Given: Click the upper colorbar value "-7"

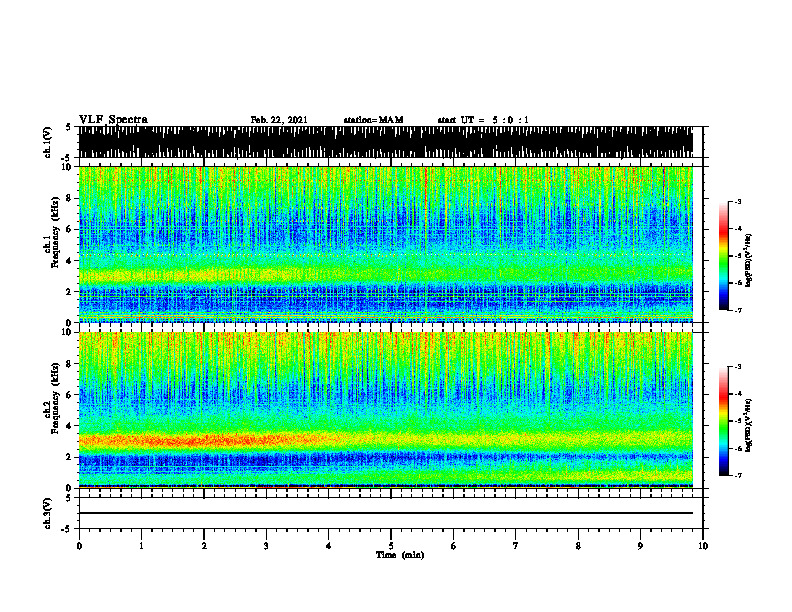Looking at the screenshot, I should tap(738, 310).
